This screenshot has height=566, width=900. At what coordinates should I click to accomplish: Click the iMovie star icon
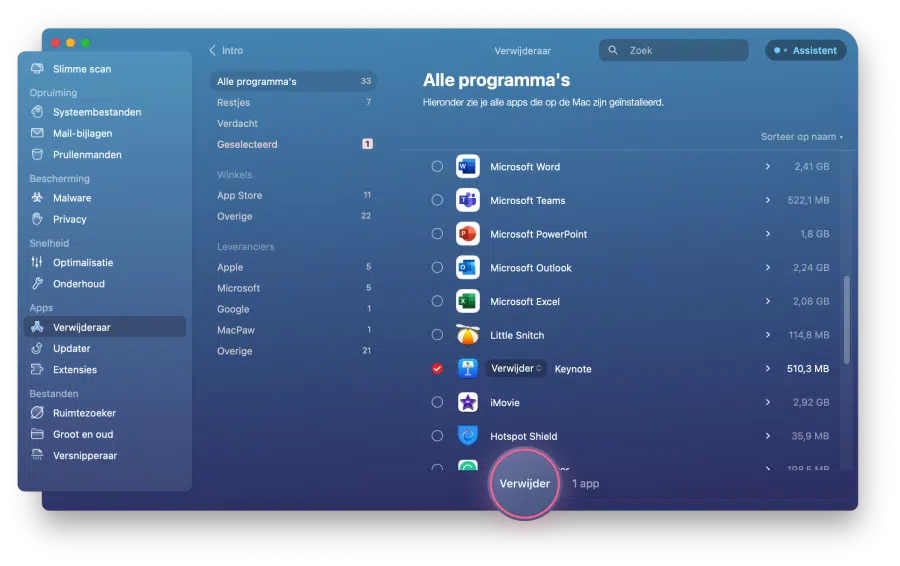click(x=468, y=402)
